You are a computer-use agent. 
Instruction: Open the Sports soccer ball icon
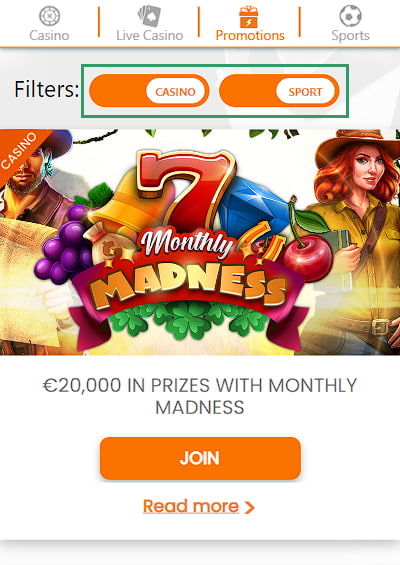pos(350,15)
